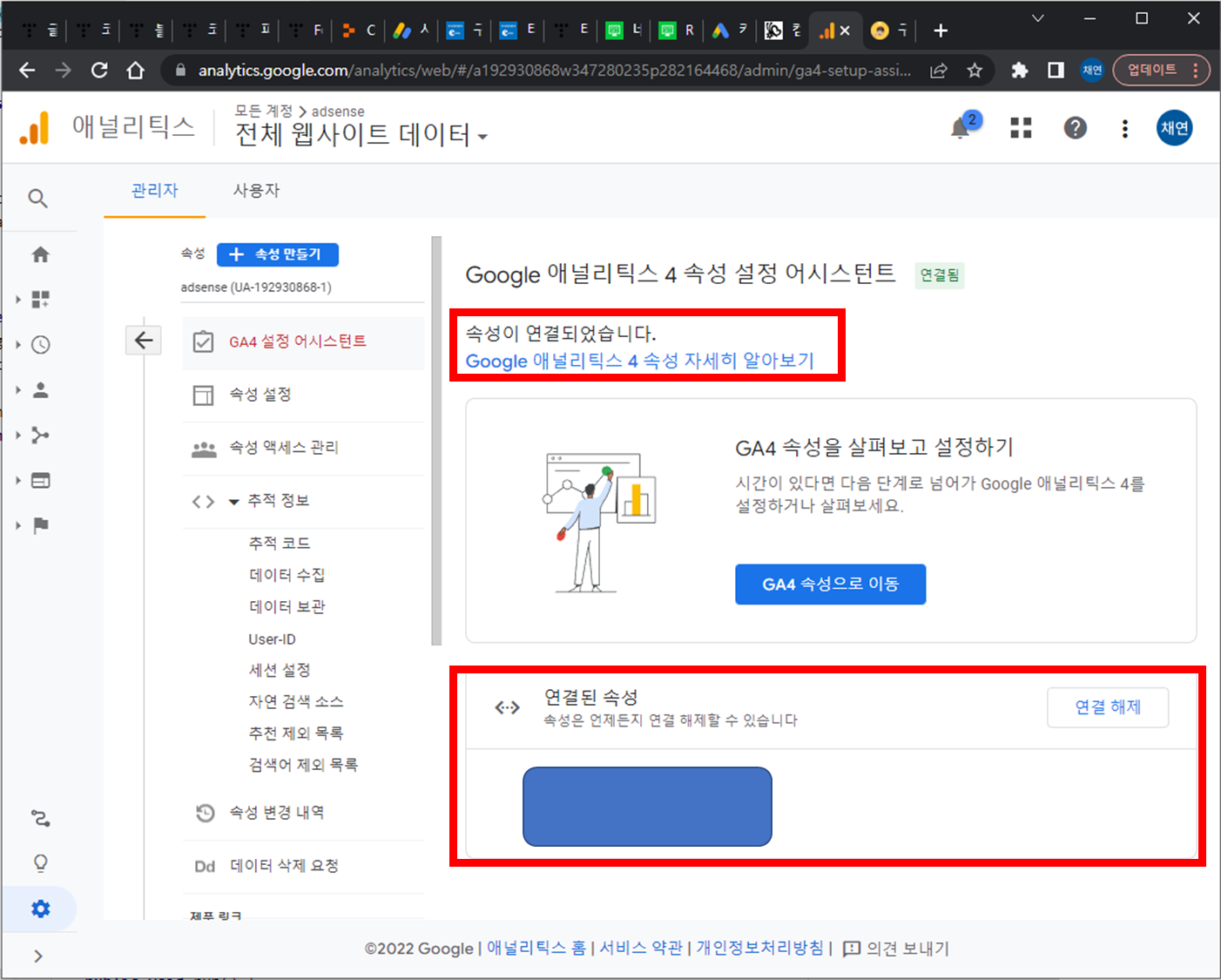This screenshot has width=1221, height=980.
Task: Click the GA4 속성으로 이동 button
Action: [x=830, y=585]
